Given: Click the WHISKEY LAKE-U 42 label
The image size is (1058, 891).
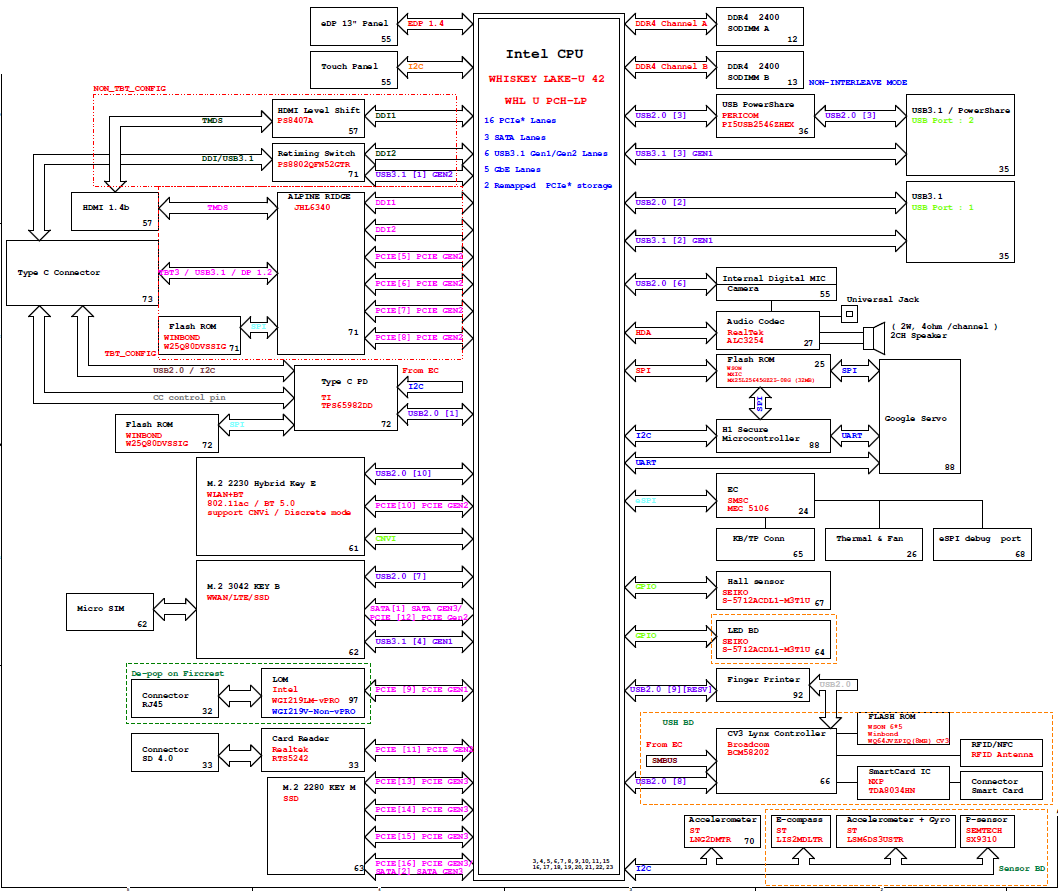Looking at the screenshot, I should point(547,79).
